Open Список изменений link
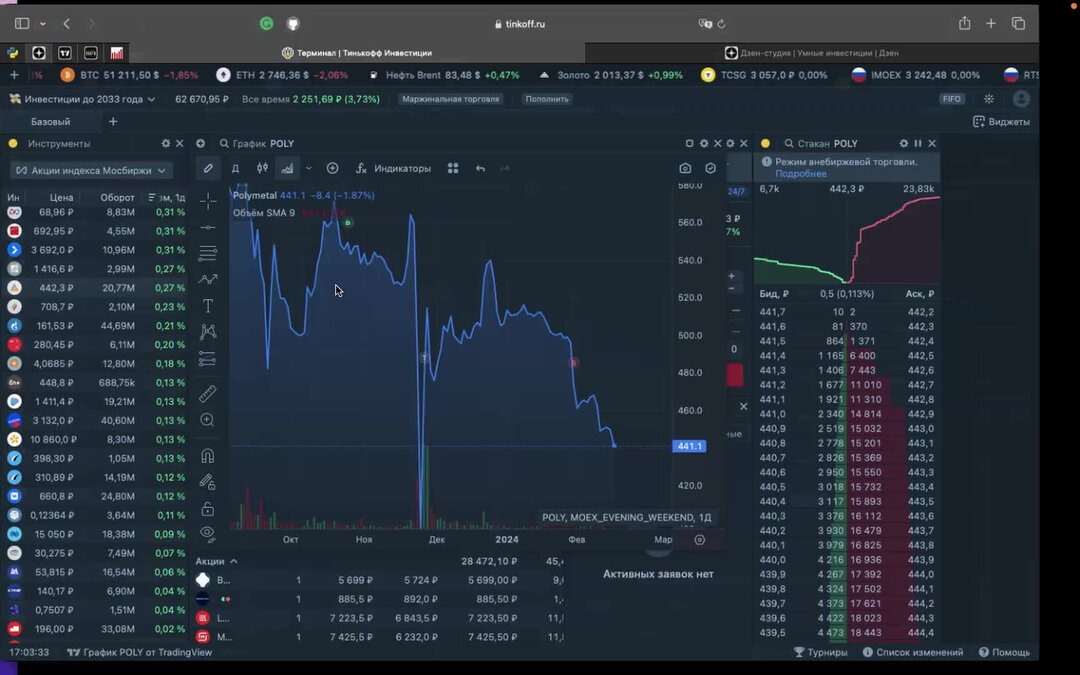The height and width of the screenshot is (675, 1080). (912, 652)
